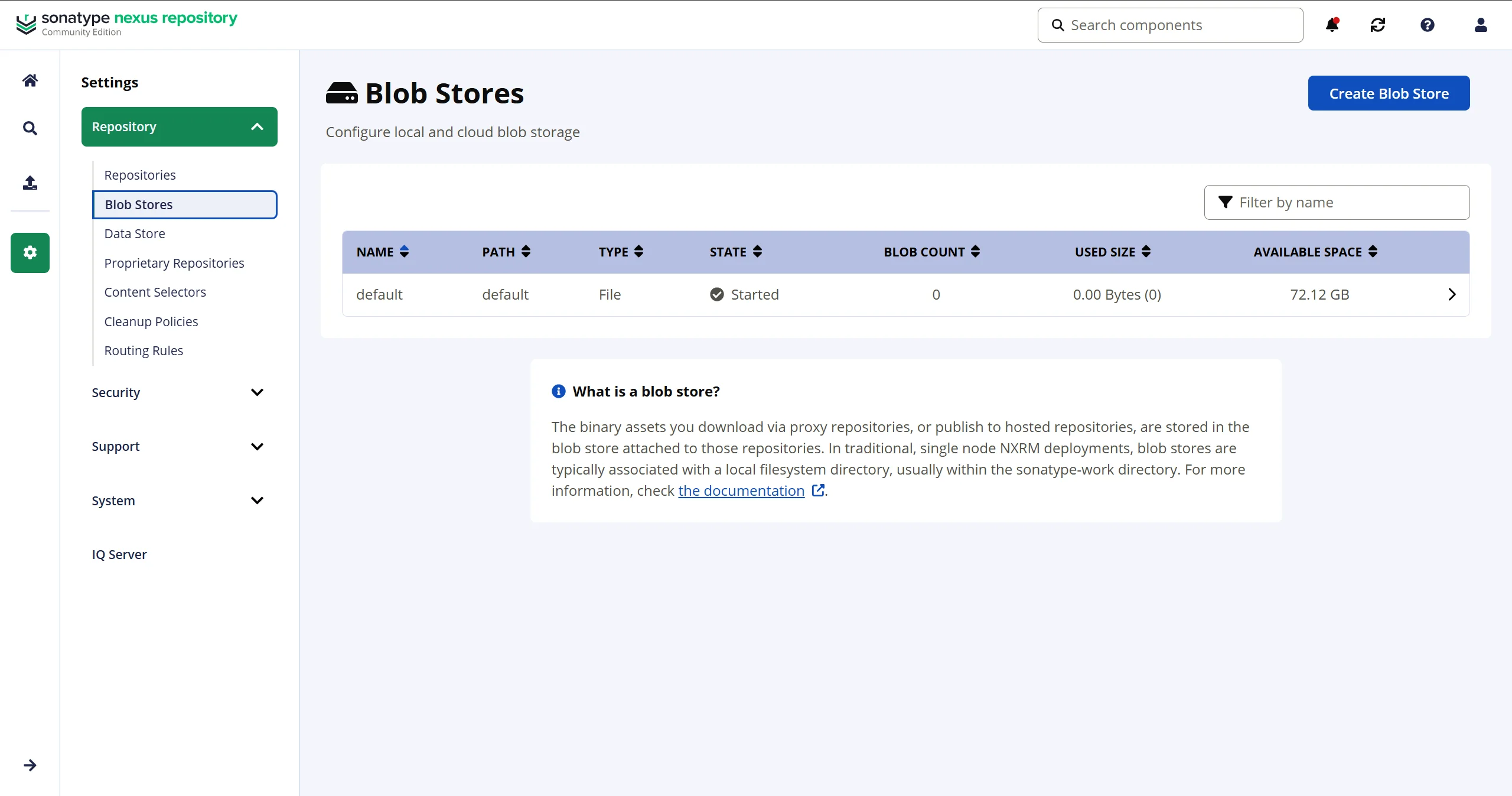This screenshot has height=796, width=1512.
Task: Open notifications bell icon
Action: tap(1332, 25)
